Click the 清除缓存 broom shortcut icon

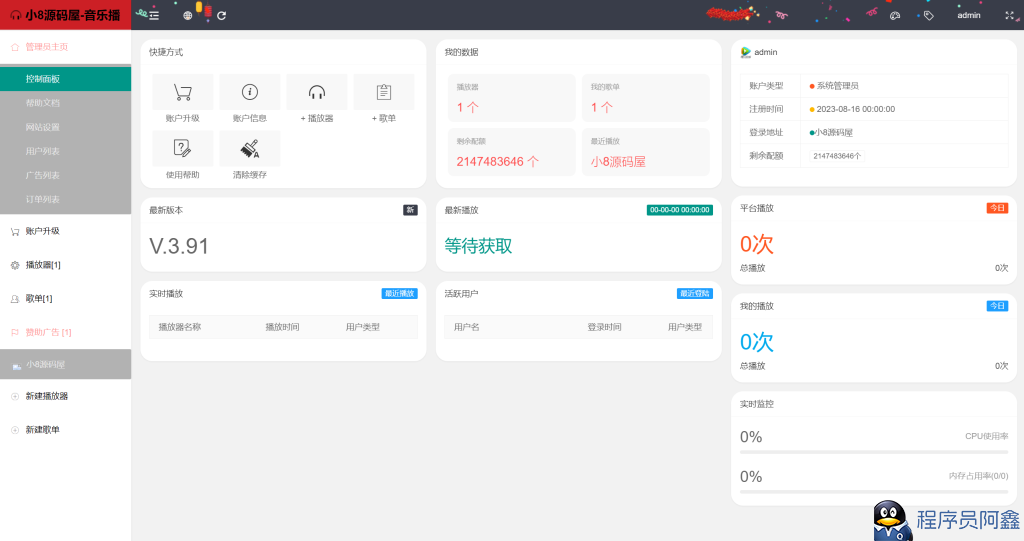pos(249,148)
